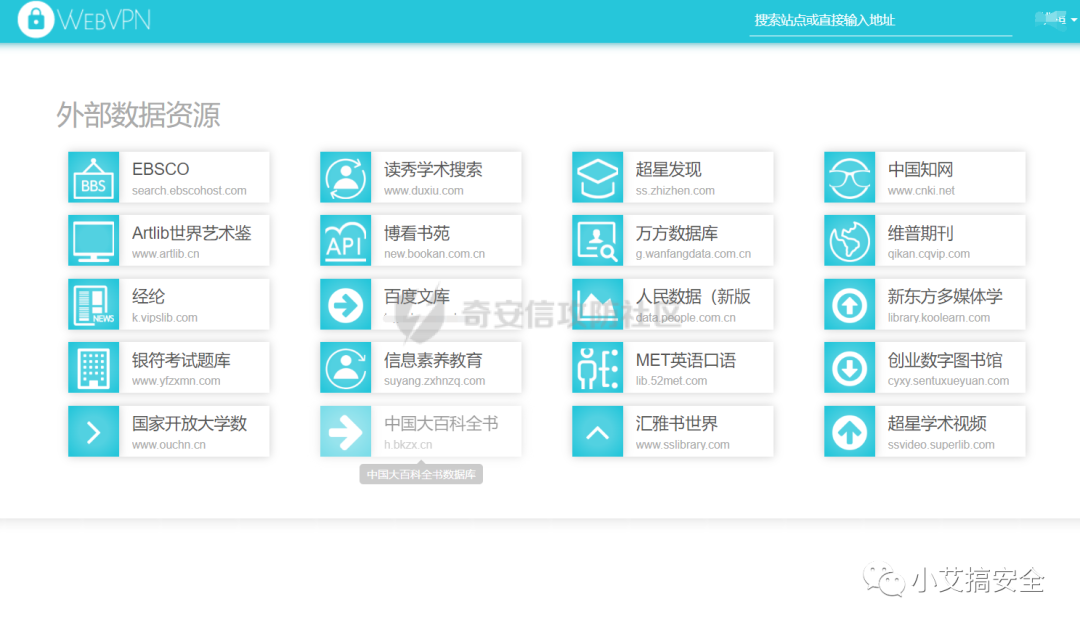Click the MET英语口语 icon
Screen dimensions: 1080x628
(598, 368)
